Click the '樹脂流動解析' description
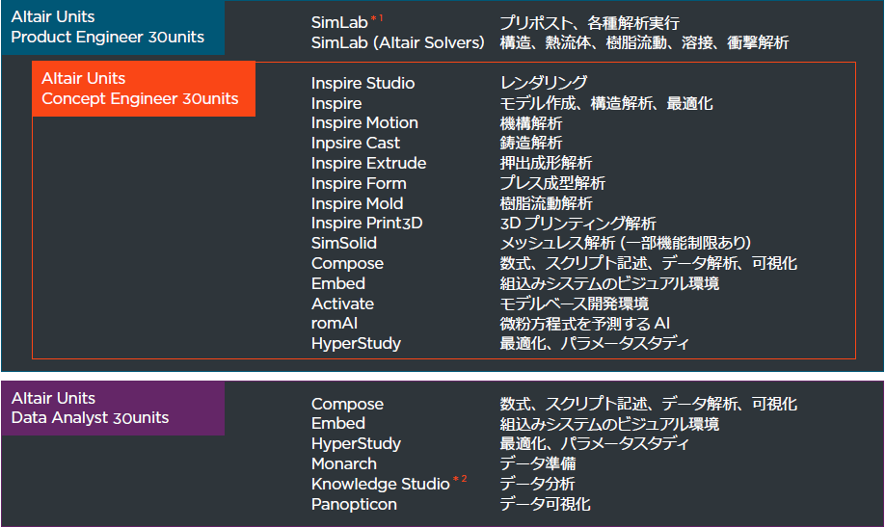Screen dimensions: 885x527 (546, 203)
